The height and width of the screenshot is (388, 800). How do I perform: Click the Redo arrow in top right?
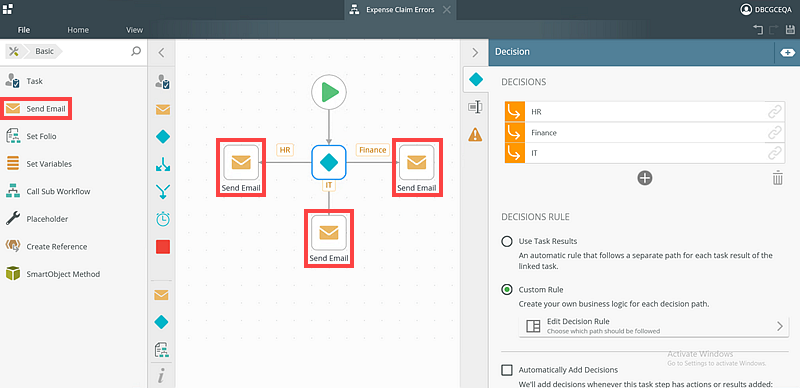click(x=773, y=30)
